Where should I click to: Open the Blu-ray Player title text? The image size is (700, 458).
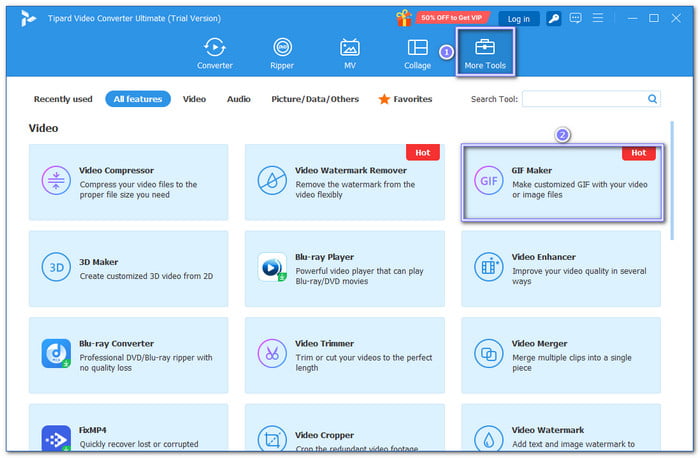(x=325, y=257)
